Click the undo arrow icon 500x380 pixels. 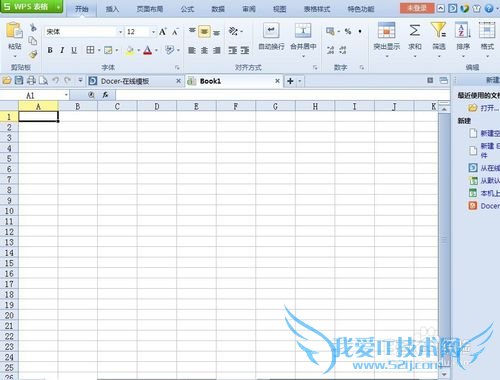pyautogui.click(x=56, y=80)
